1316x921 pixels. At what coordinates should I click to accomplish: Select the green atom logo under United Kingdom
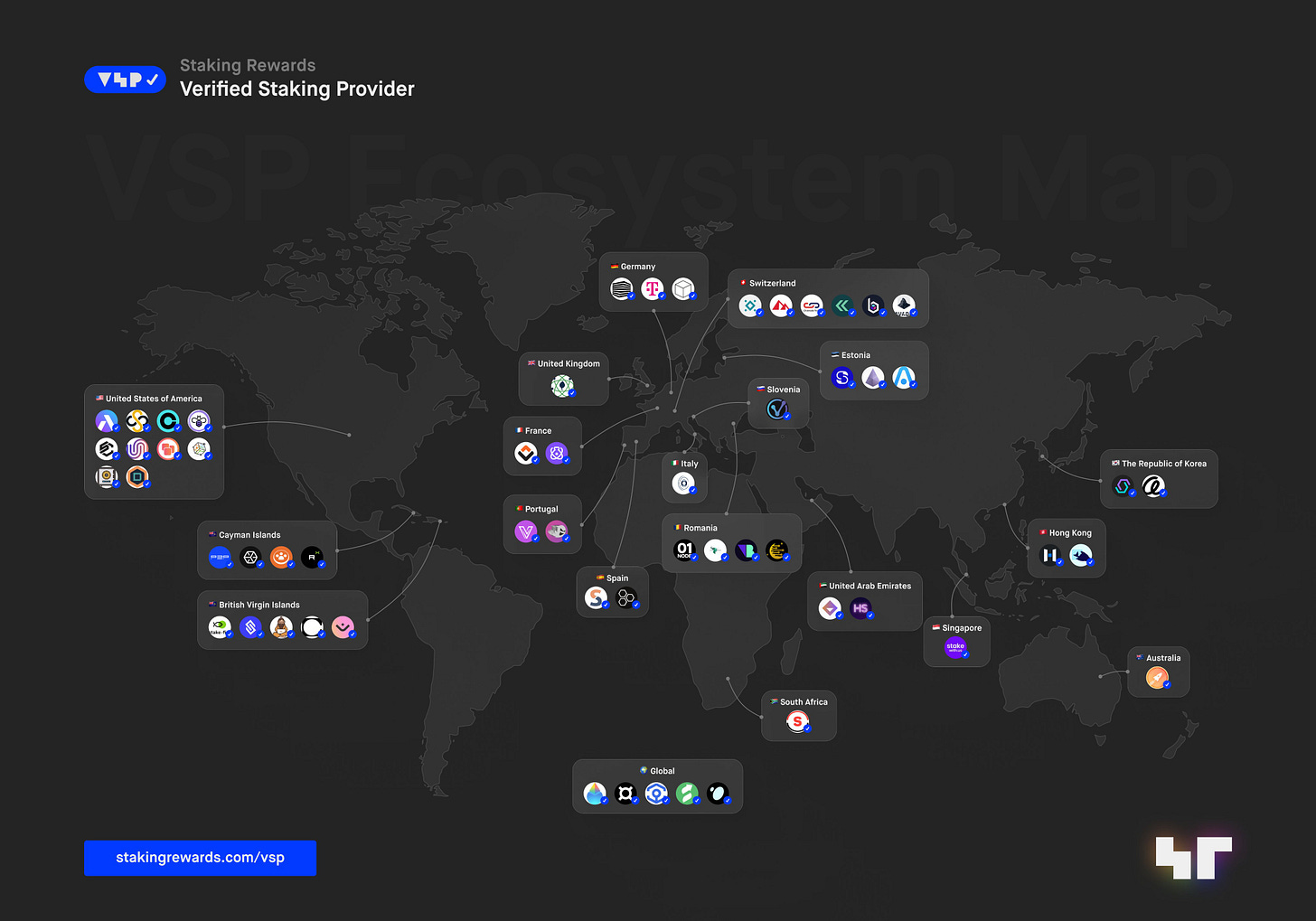tap(562, 387)
